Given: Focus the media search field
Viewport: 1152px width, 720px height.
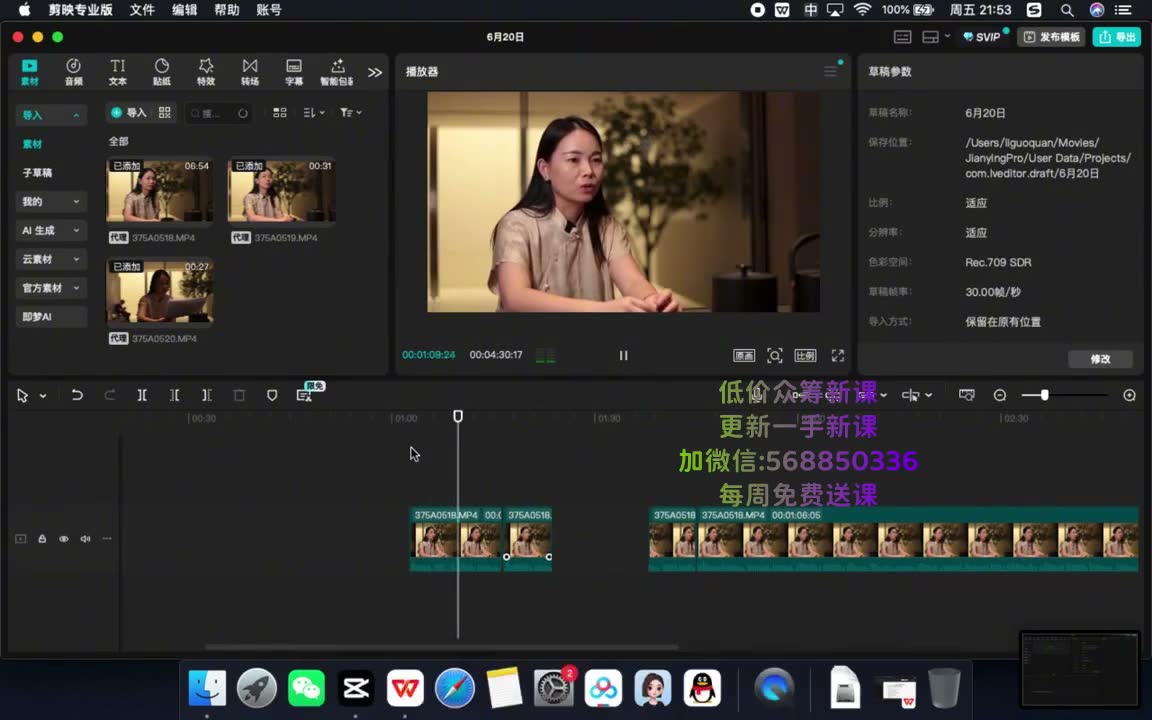Looking at the screenshot, I should [219, 113].
